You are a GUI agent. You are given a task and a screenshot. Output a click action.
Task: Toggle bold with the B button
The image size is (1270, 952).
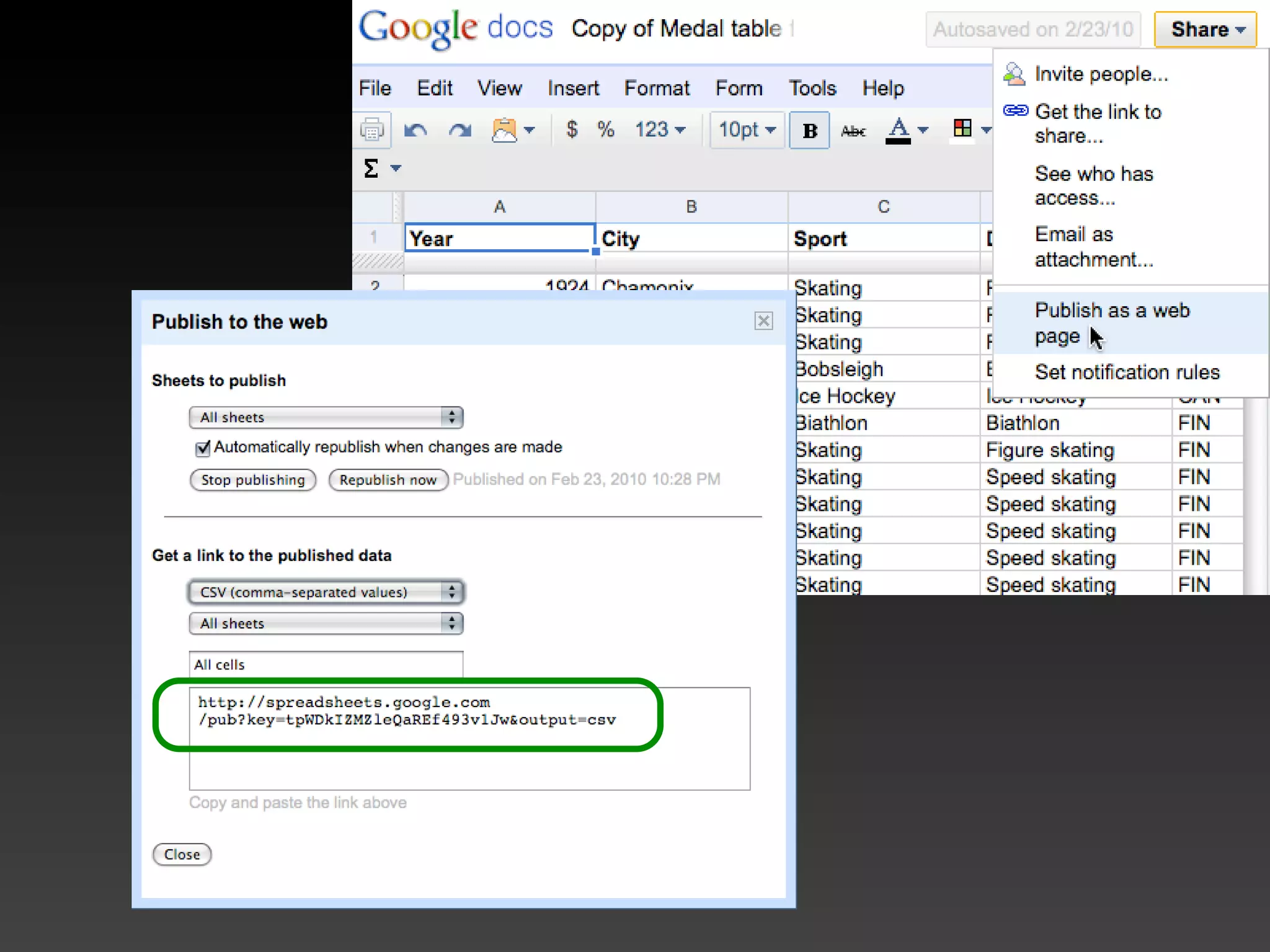tap(809, 130)
